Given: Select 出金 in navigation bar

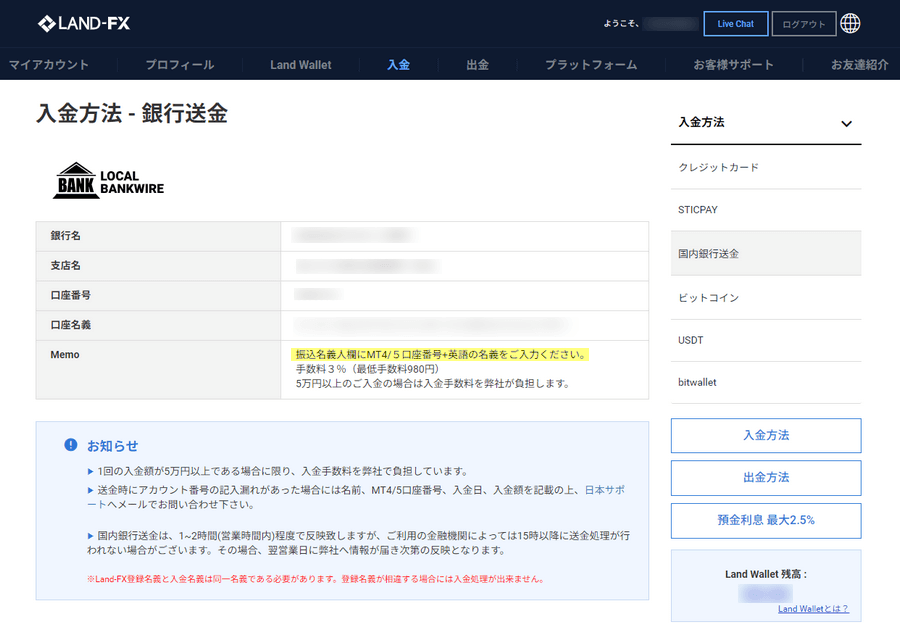Looking at the screenshot, I should (x=478, y=65).
